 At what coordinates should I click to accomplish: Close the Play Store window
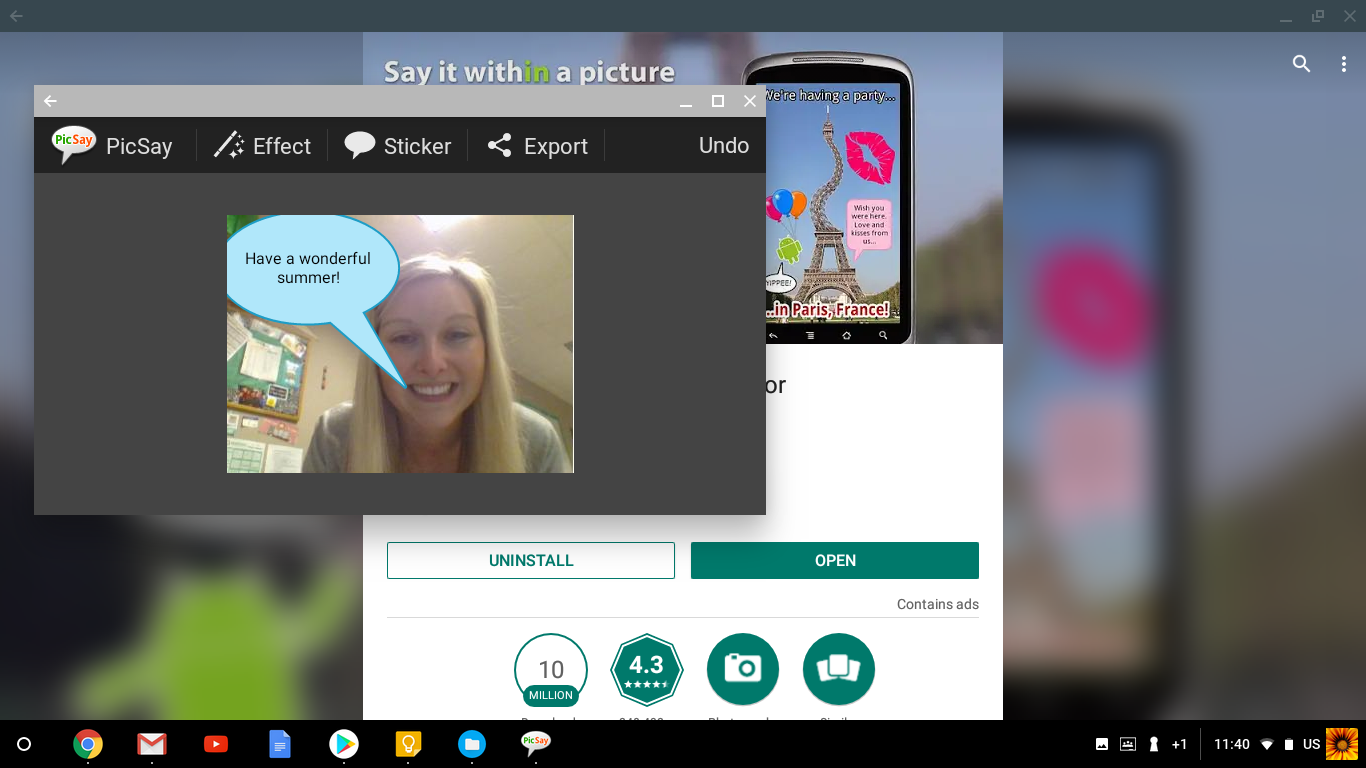point(1349,16)
